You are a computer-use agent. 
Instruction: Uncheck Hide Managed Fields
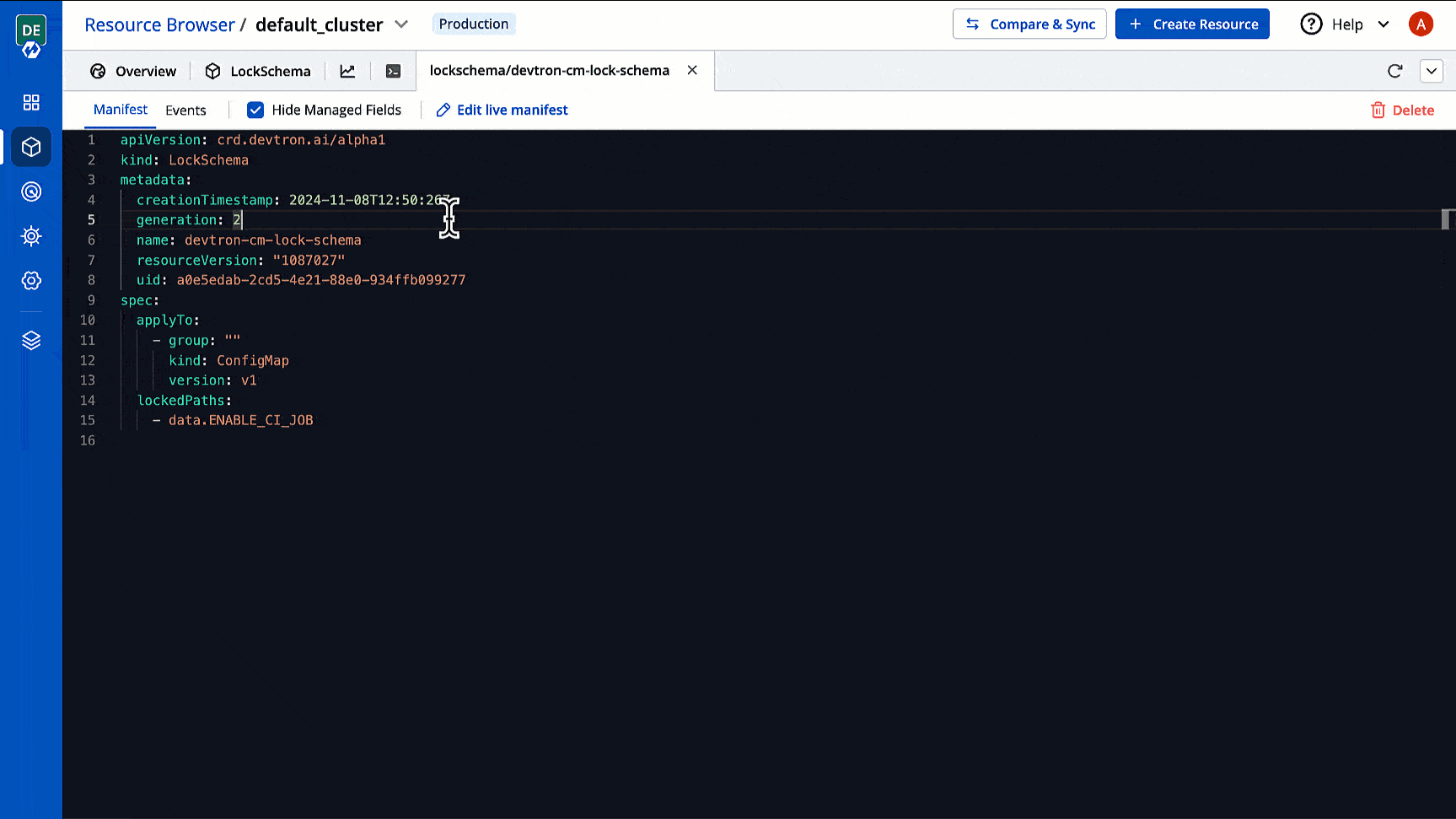(x=255, y=110)
